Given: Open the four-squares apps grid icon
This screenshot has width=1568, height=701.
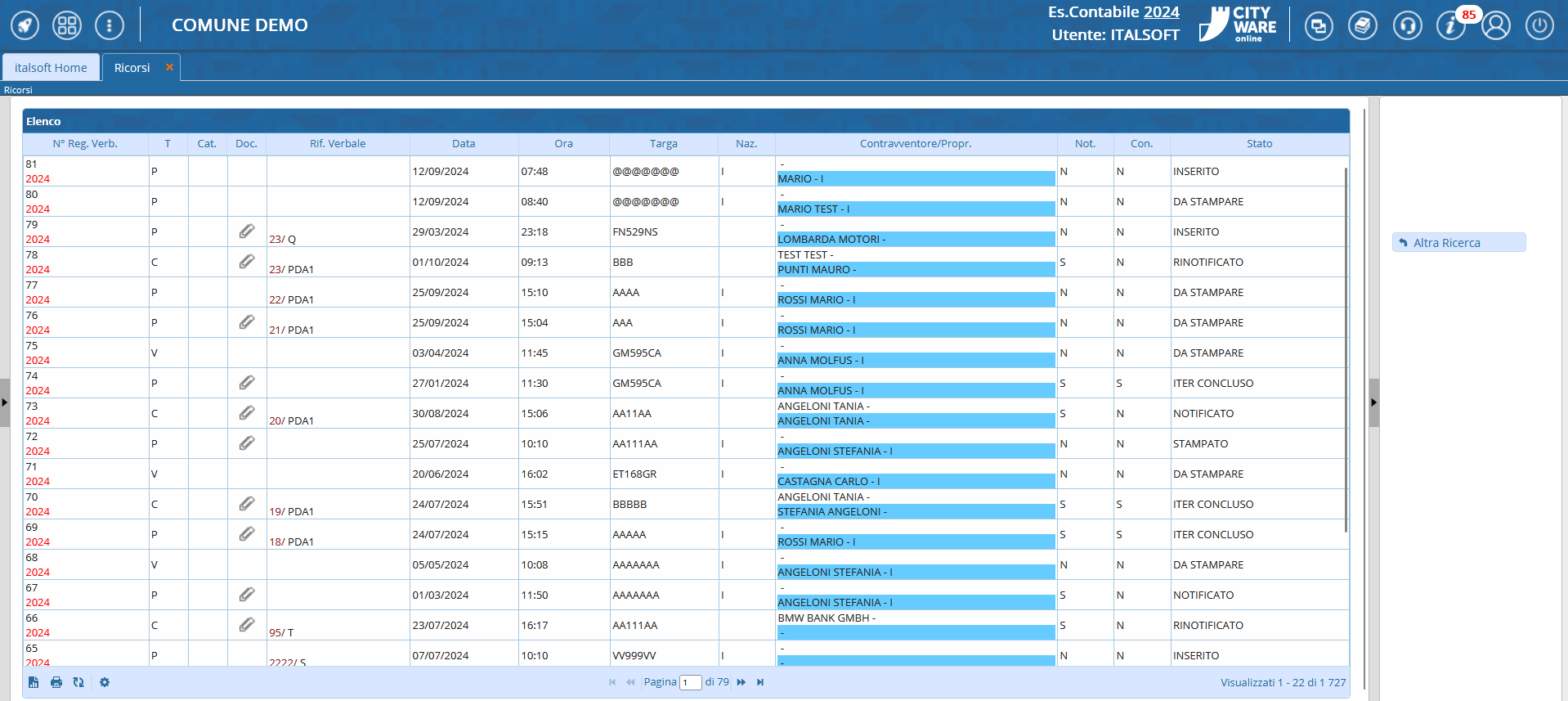Looking at the screenshot, I should click(67, 25).
